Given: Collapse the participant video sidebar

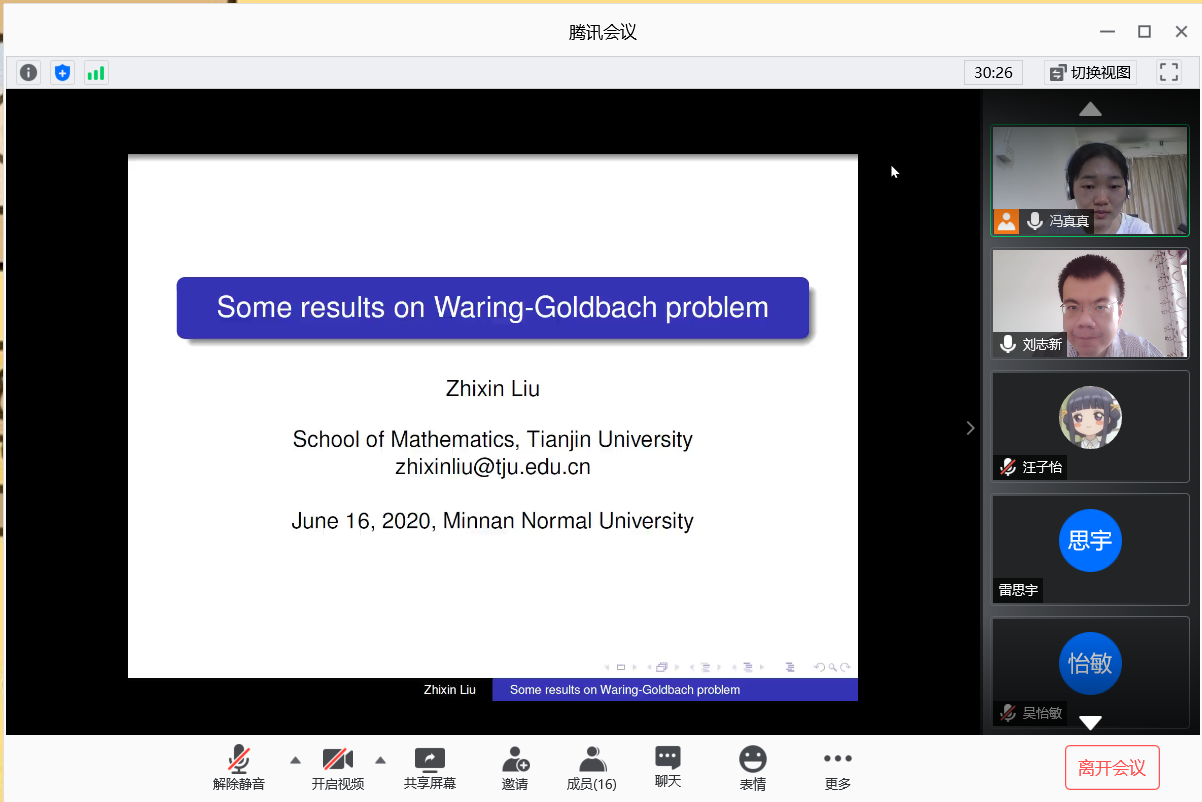Looking at the screenshot, I should click(969, 428).
